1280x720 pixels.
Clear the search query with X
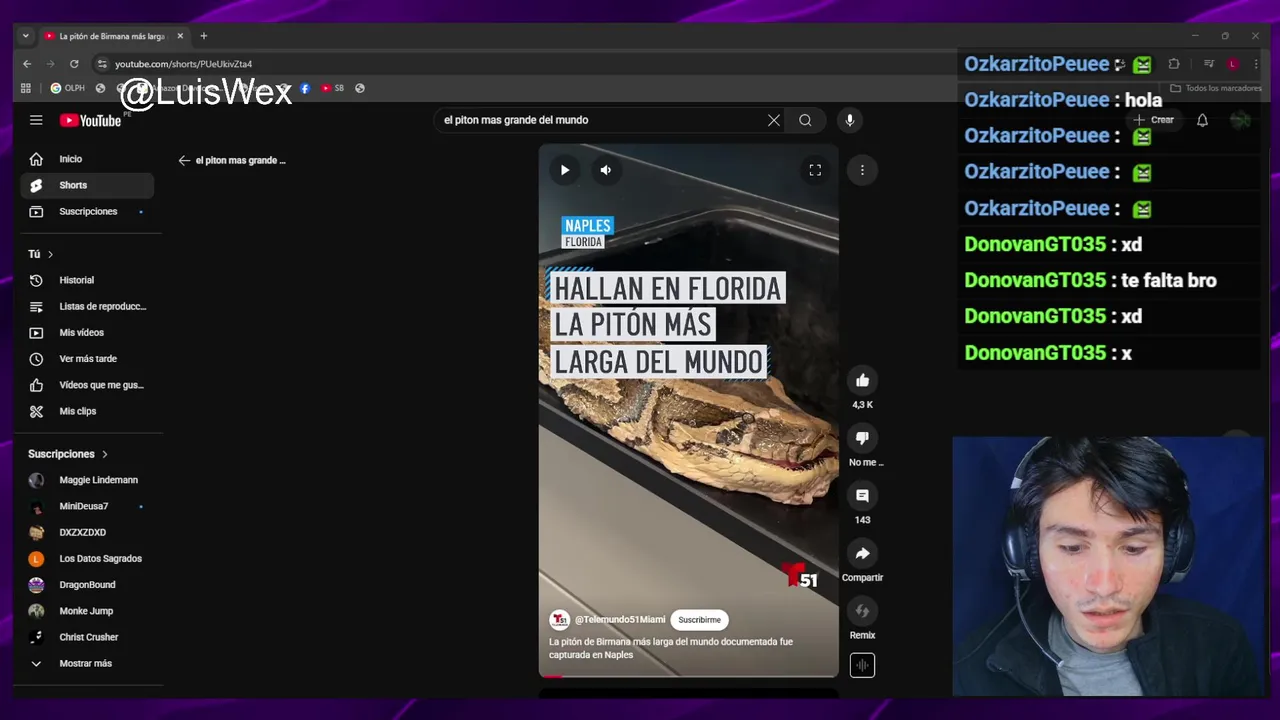(773, 120)
